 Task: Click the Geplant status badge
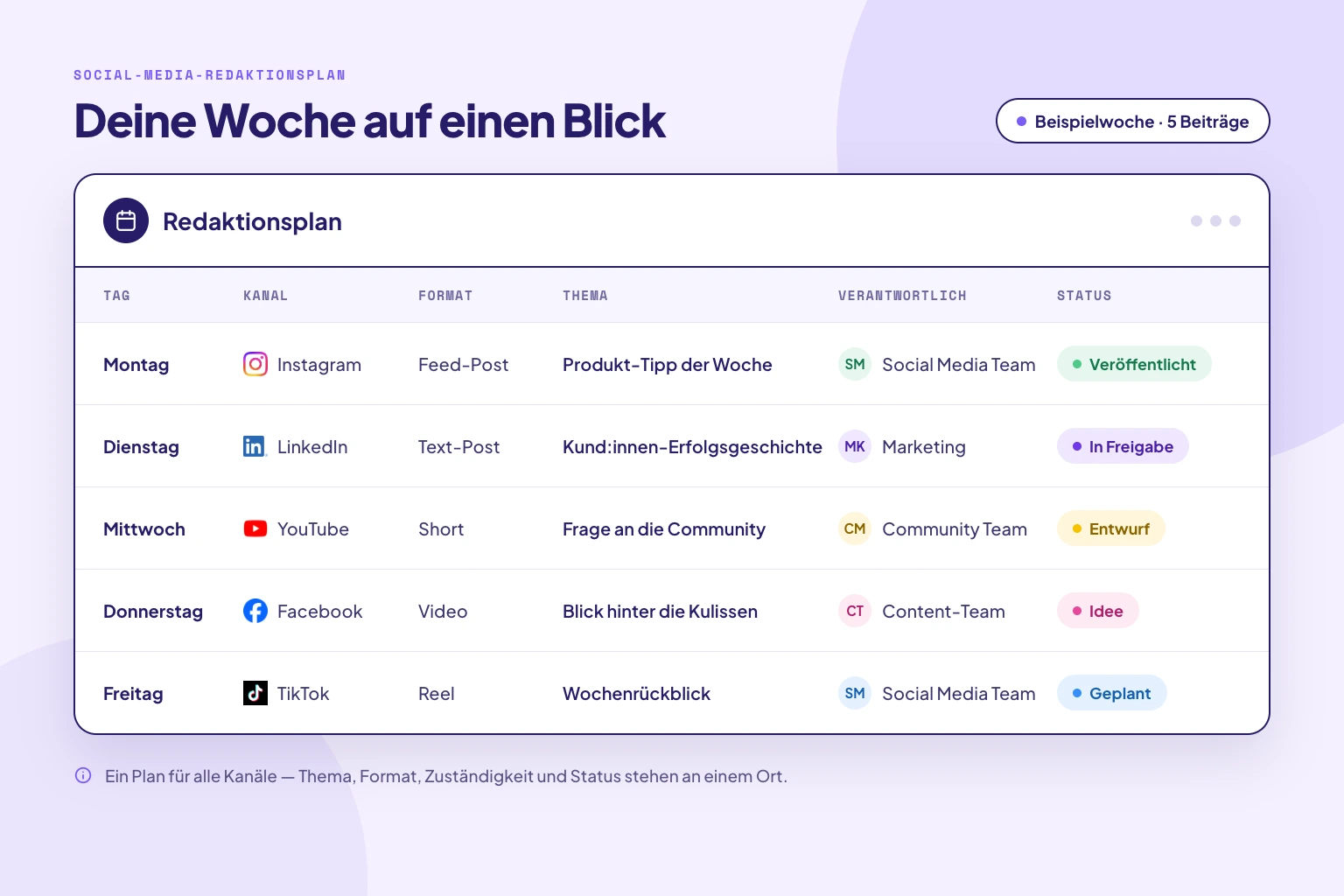(x=1112, y=693)
